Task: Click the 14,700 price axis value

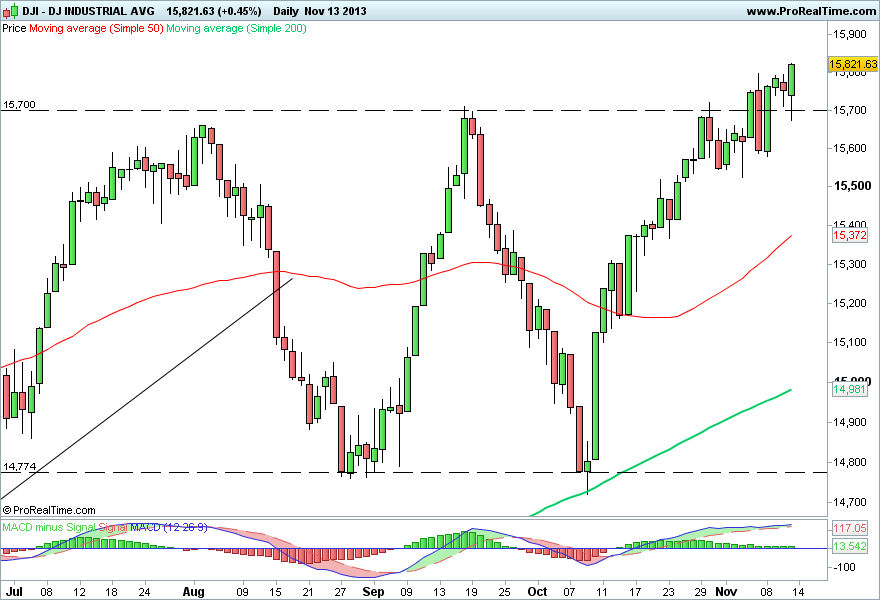Action: [849, 503]
